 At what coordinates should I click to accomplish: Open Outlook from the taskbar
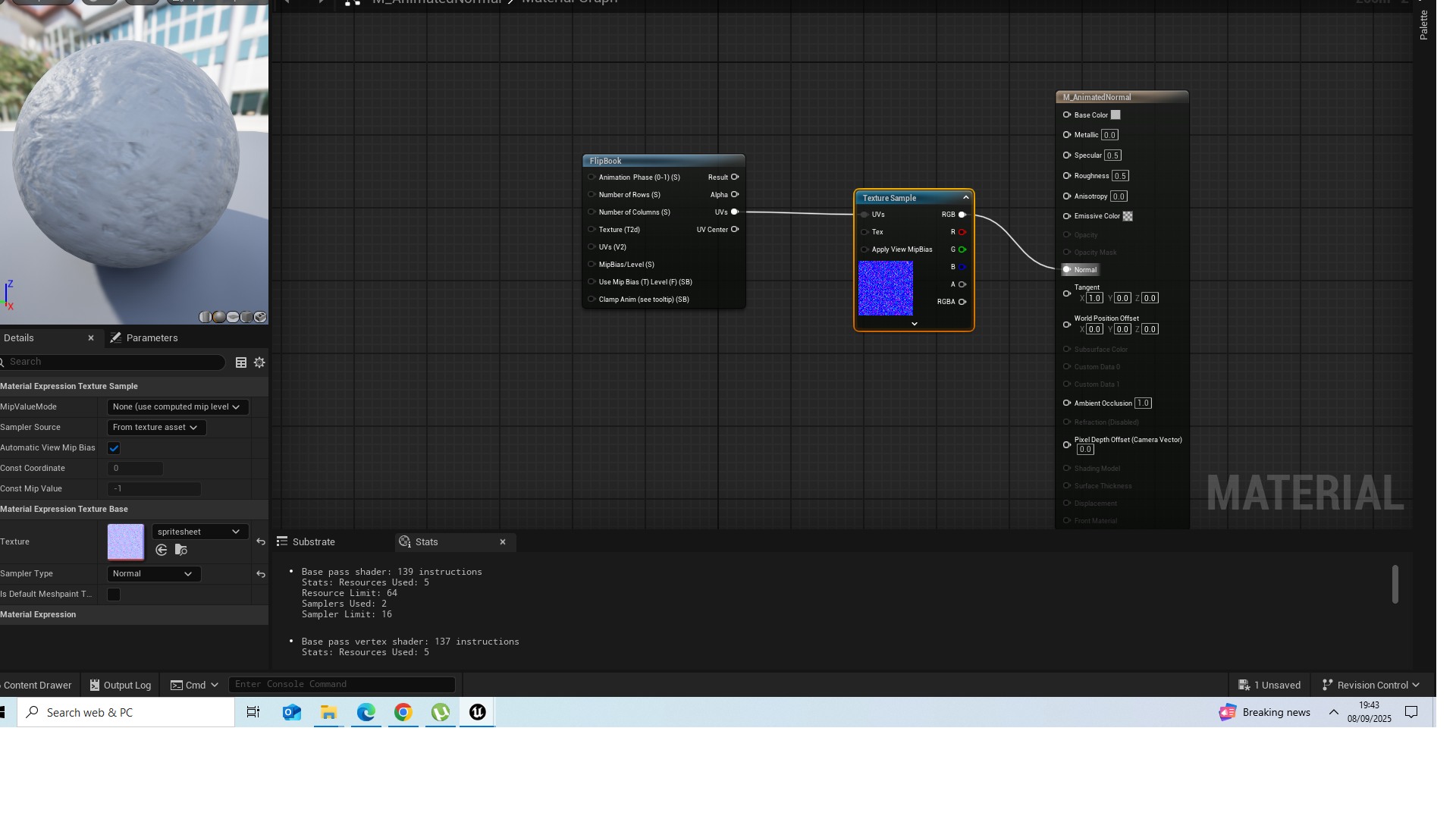click(x=291, y=712)
